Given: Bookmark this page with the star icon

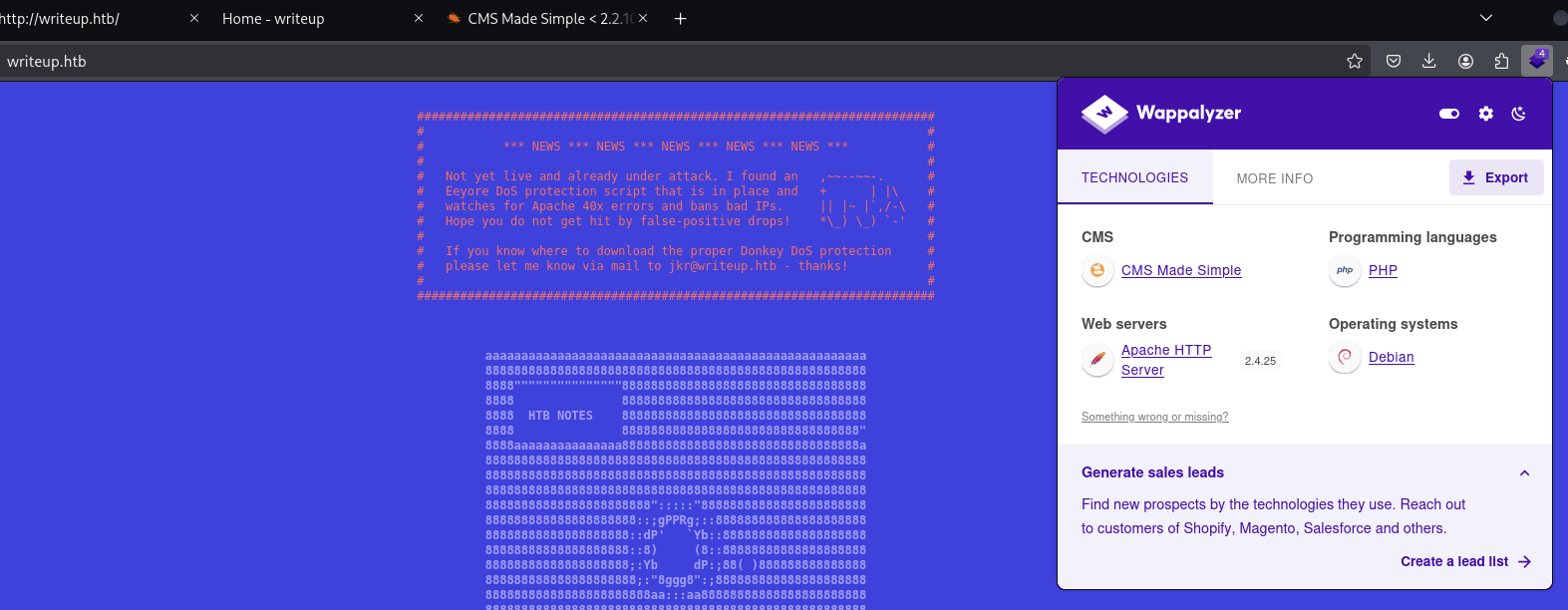Looking at the screenshot, I should (x=1354, y=61).
